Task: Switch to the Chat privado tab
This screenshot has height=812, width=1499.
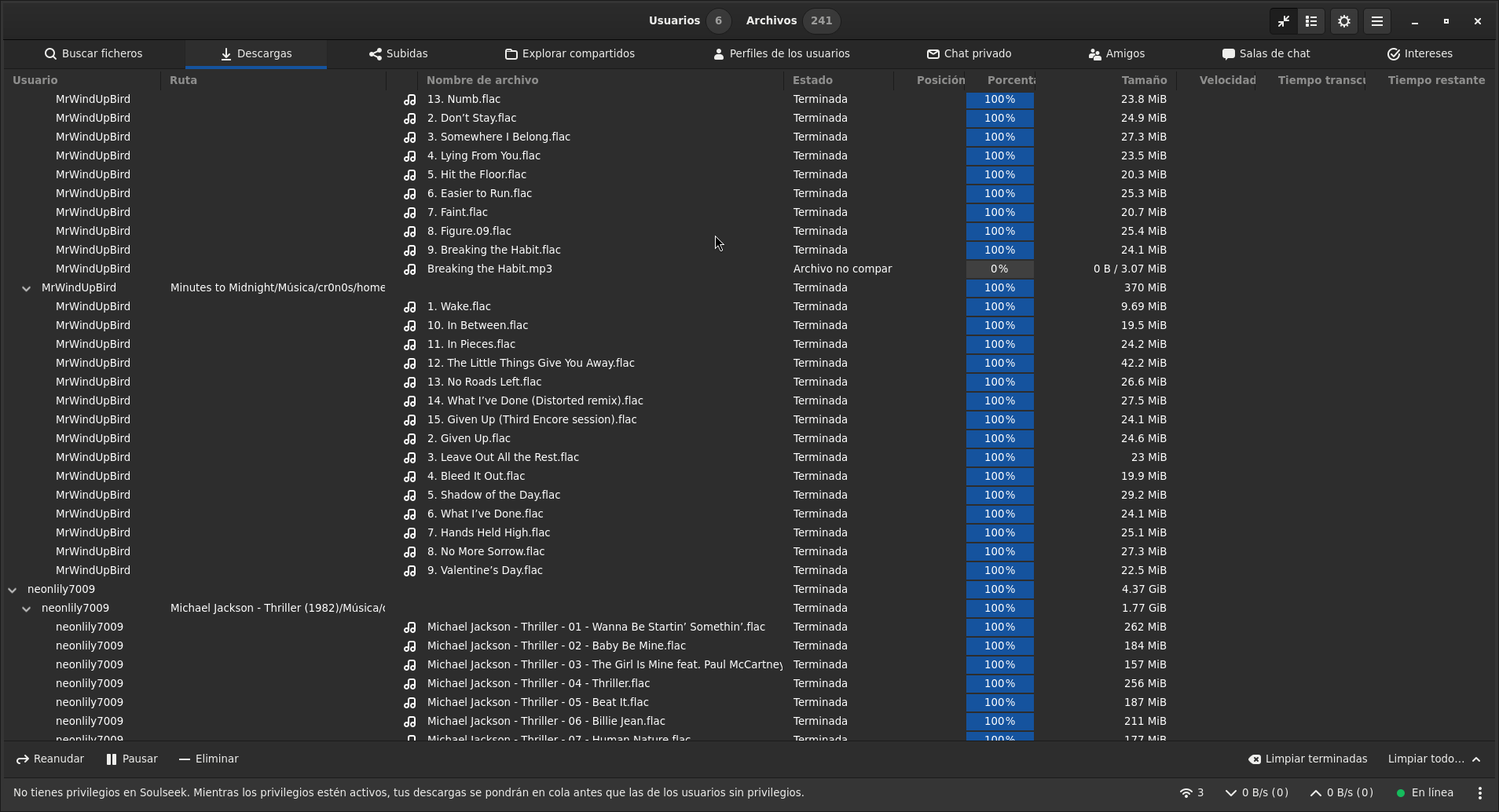Action: point(969,53)
